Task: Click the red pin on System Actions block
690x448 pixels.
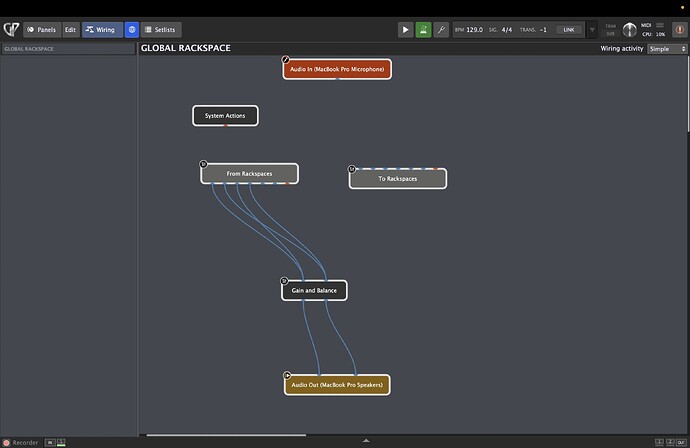Action: tap(226, 125)
